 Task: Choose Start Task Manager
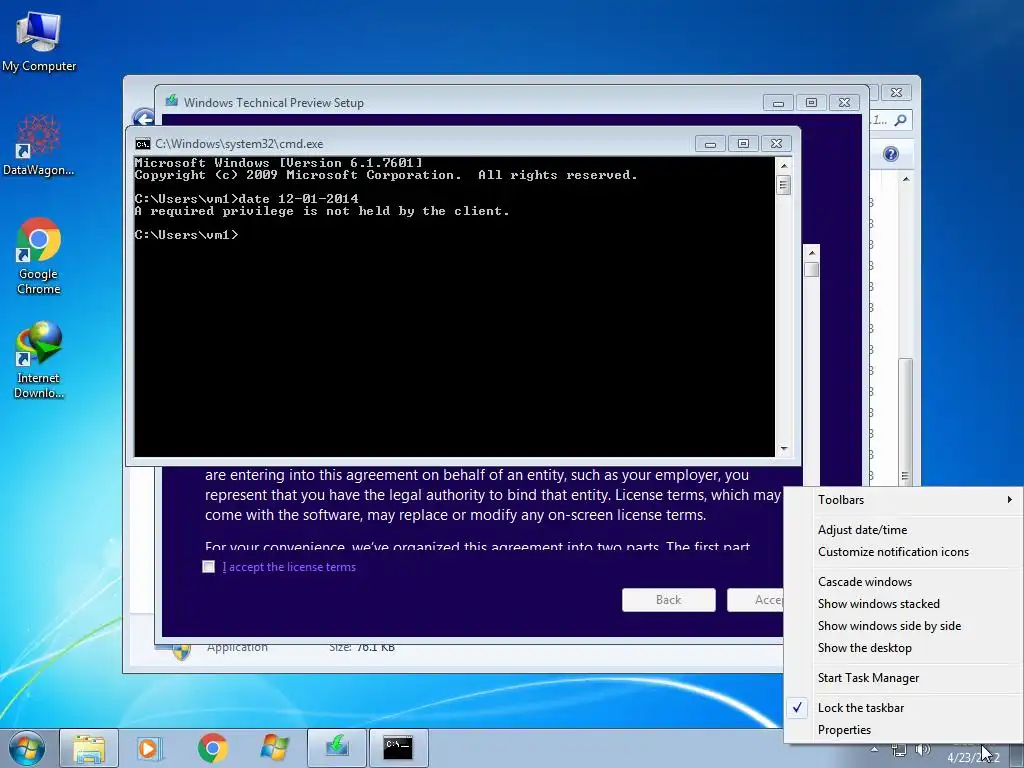(904, 678)
